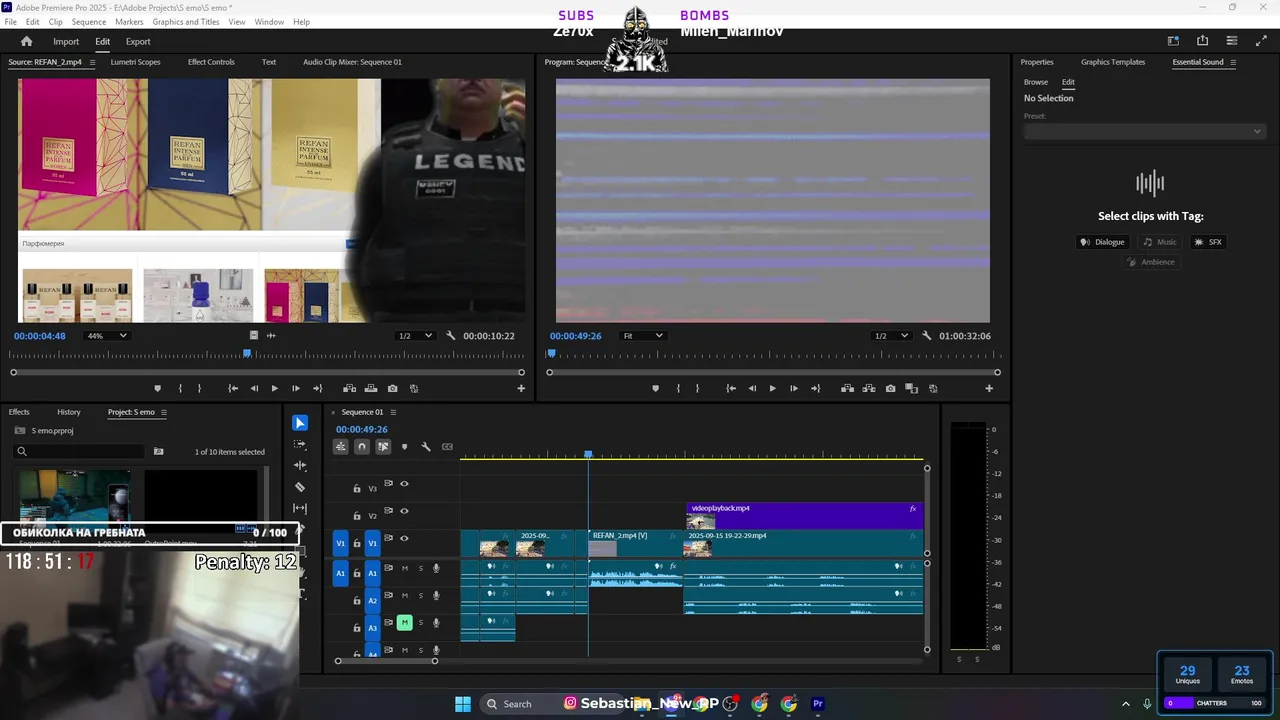Go to Home screen icon
This screenshot has width=1280, height=720.
click(27, 41)
